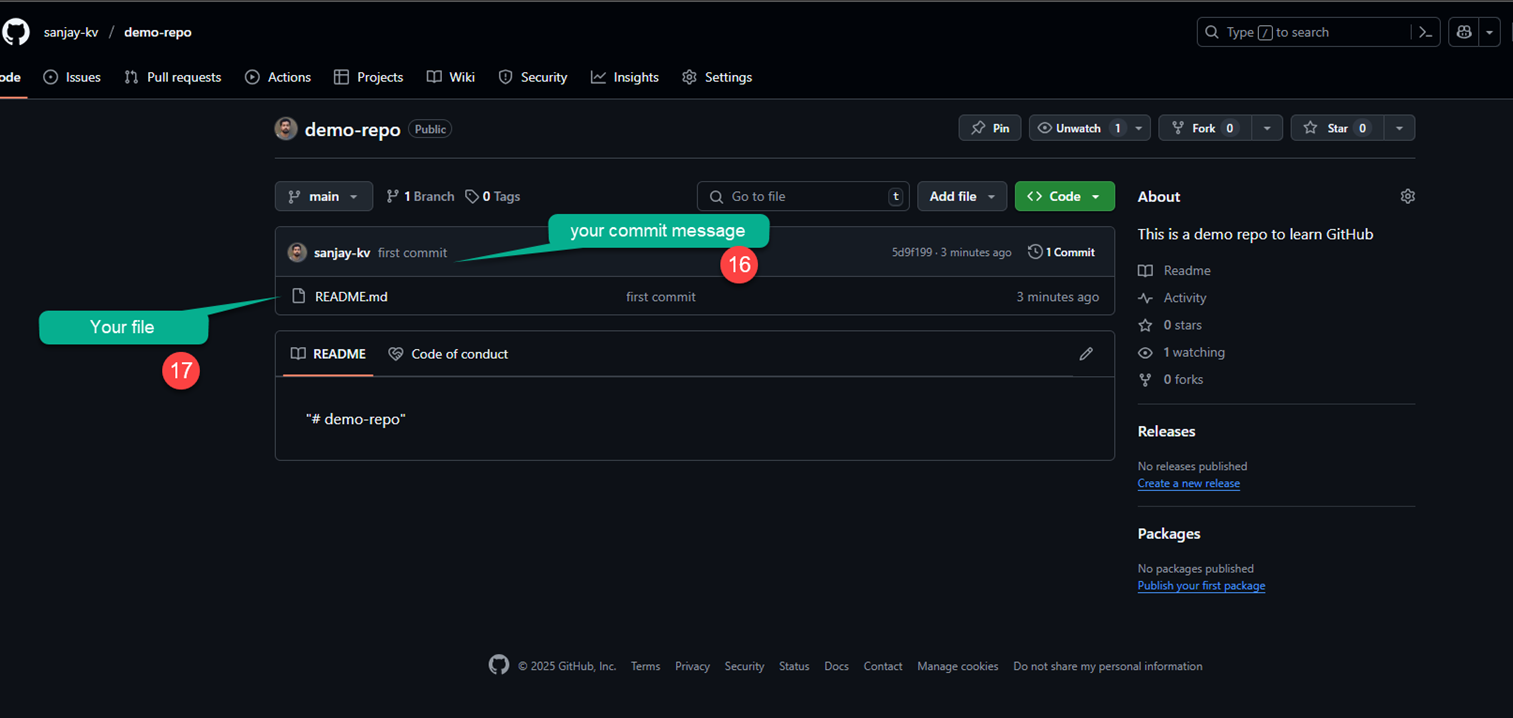1513x718 pixels.
Task: View commit history via the 1 Commit clock icon
Action: pos(1035,251)
